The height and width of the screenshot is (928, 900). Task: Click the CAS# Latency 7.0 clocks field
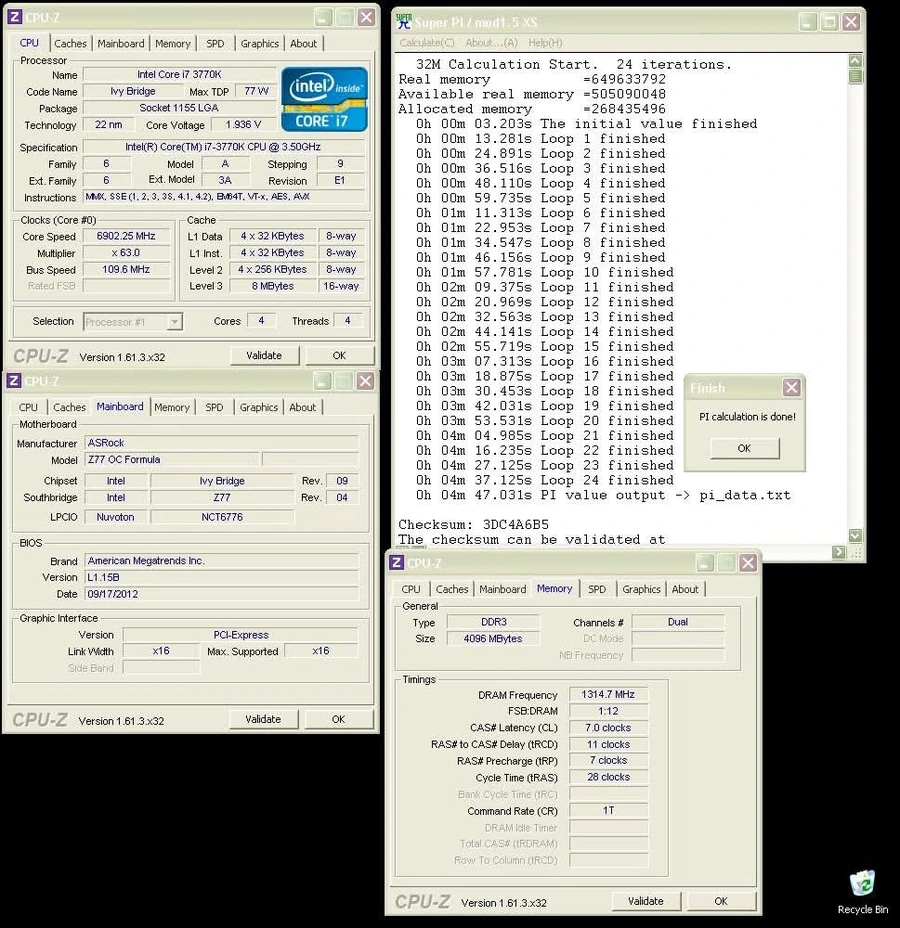[608, 727]
